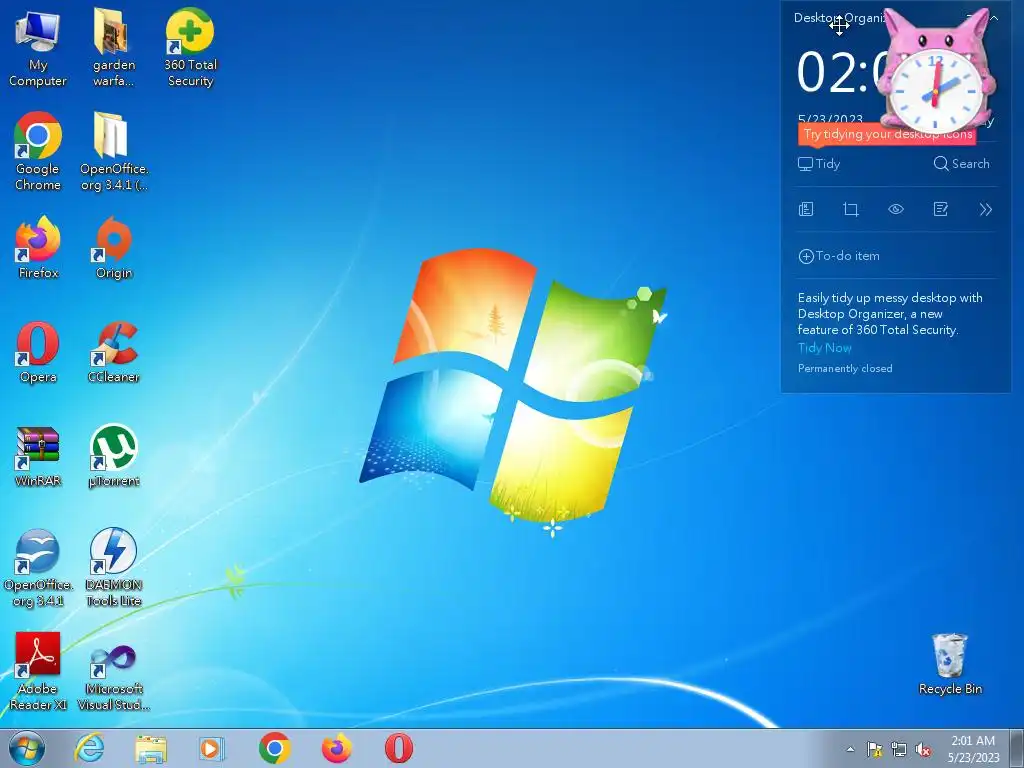This screenshot has width=1024, height=768.
Task: Open the Windows Start menu orb
Action: click(27, 748)
